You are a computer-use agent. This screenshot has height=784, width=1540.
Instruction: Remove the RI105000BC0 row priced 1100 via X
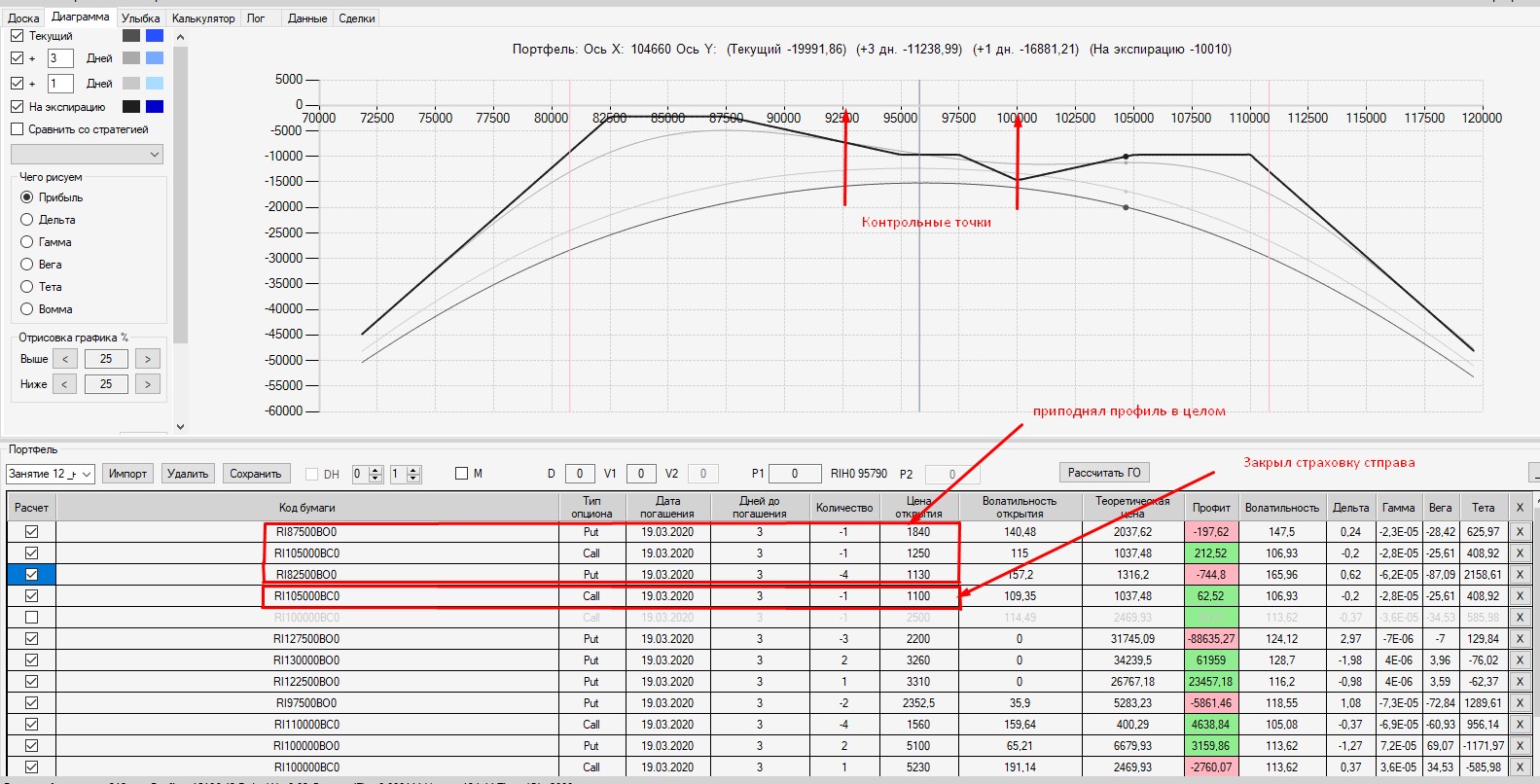[1520, 596]
